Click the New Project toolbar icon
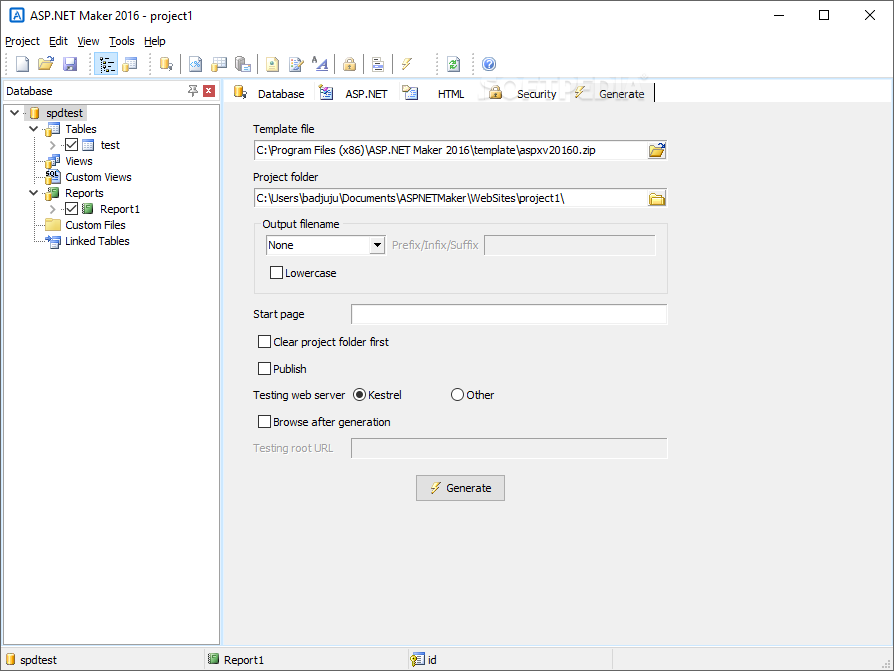 coord(22,64)
